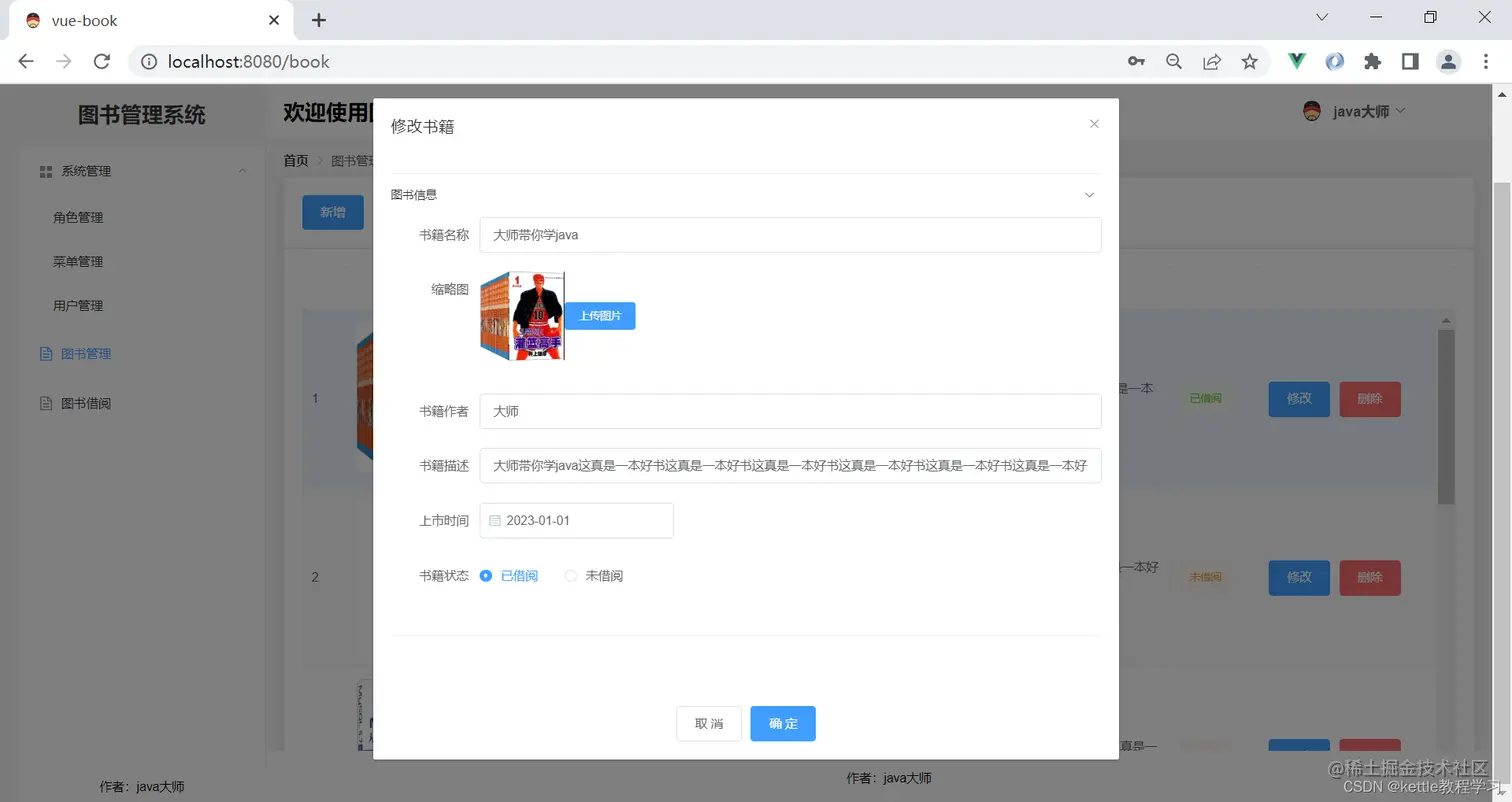1512x802 pixels.
Task: Close the 修改书籍 dialog with the X icon
Action: click(x=1093, y=123)
